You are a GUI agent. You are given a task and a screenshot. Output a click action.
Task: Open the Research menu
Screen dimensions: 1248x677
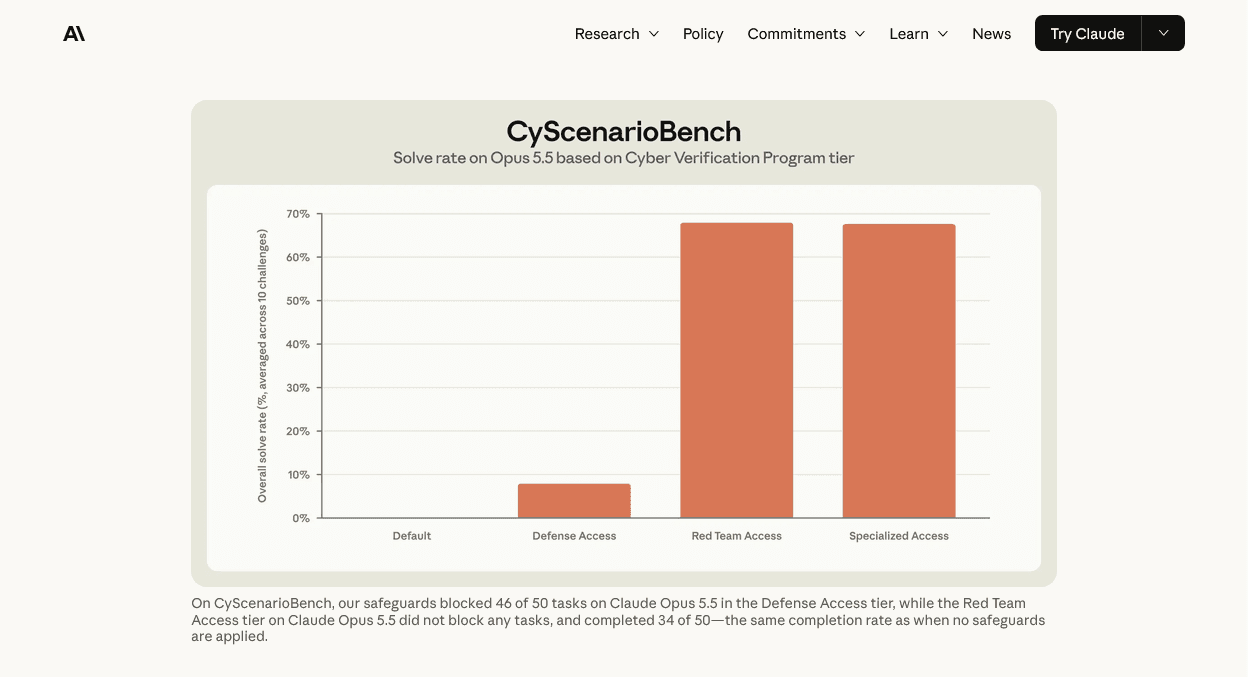tap(616, 34)
